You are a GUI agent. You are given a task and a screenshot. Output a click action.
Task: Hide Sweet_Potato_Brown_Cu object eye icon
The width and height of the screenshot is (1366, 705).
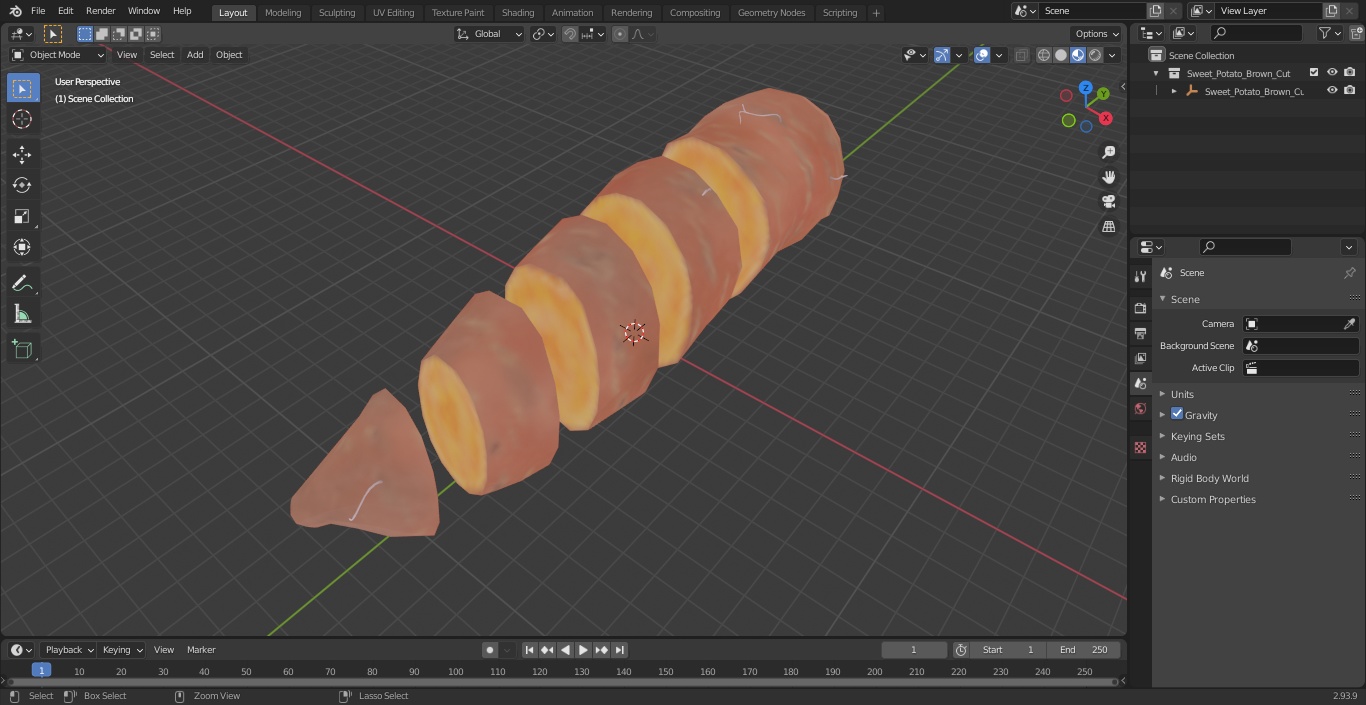tap(1332, 91)
